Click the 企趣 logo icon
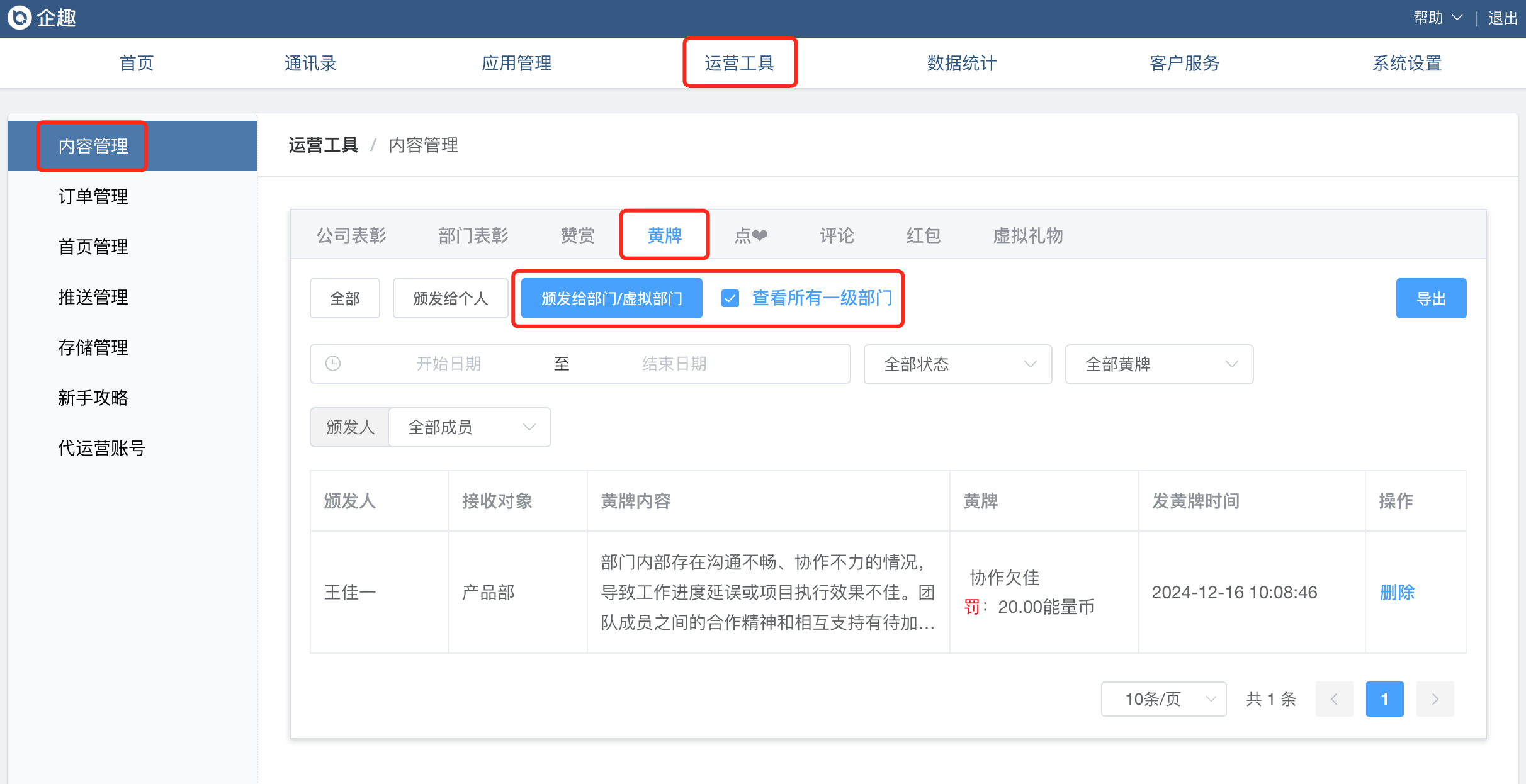Screen dimensions: 1526x784 [20, 18]
